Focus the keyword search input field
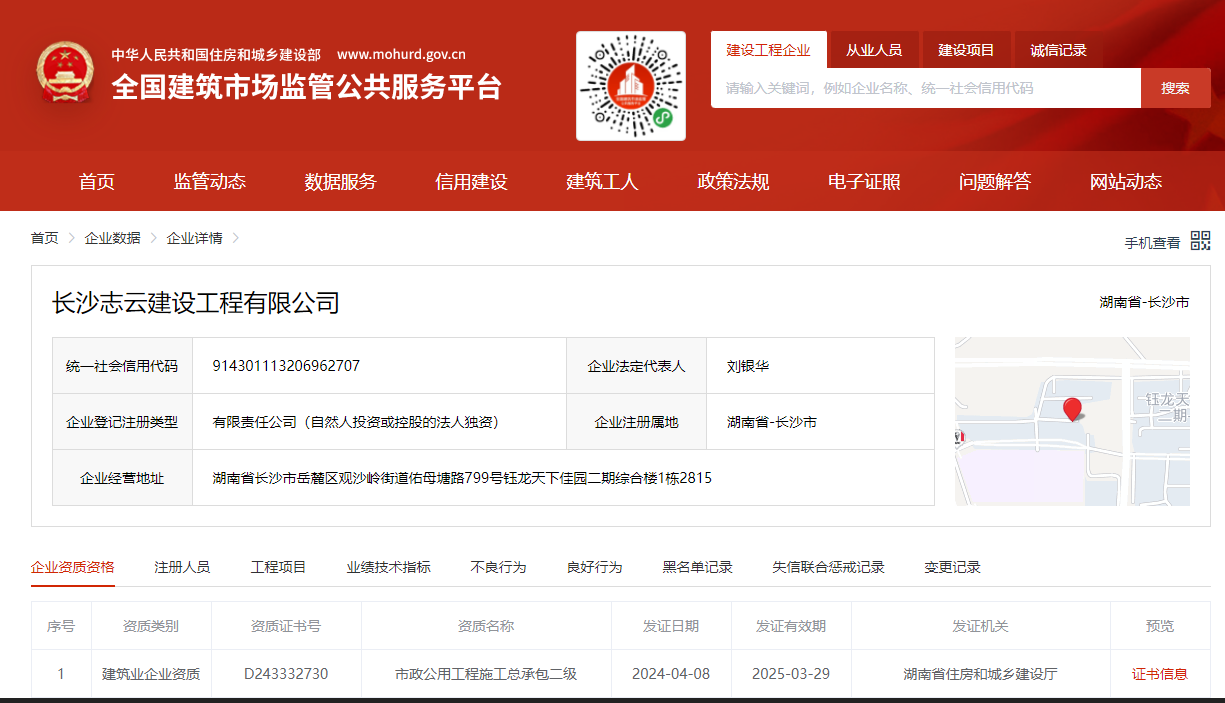Screen dimensions: 1225x703 coord(926,88)
